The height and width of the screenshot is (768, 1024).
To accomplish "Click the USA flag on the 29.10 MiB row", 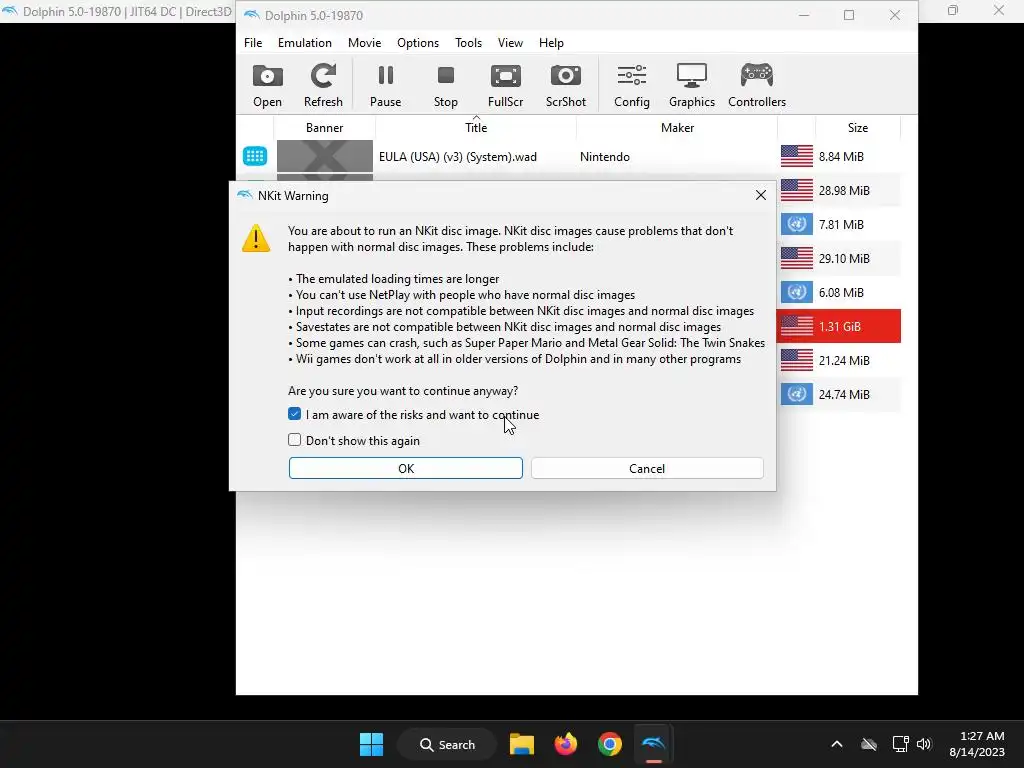I will point(797,258).
